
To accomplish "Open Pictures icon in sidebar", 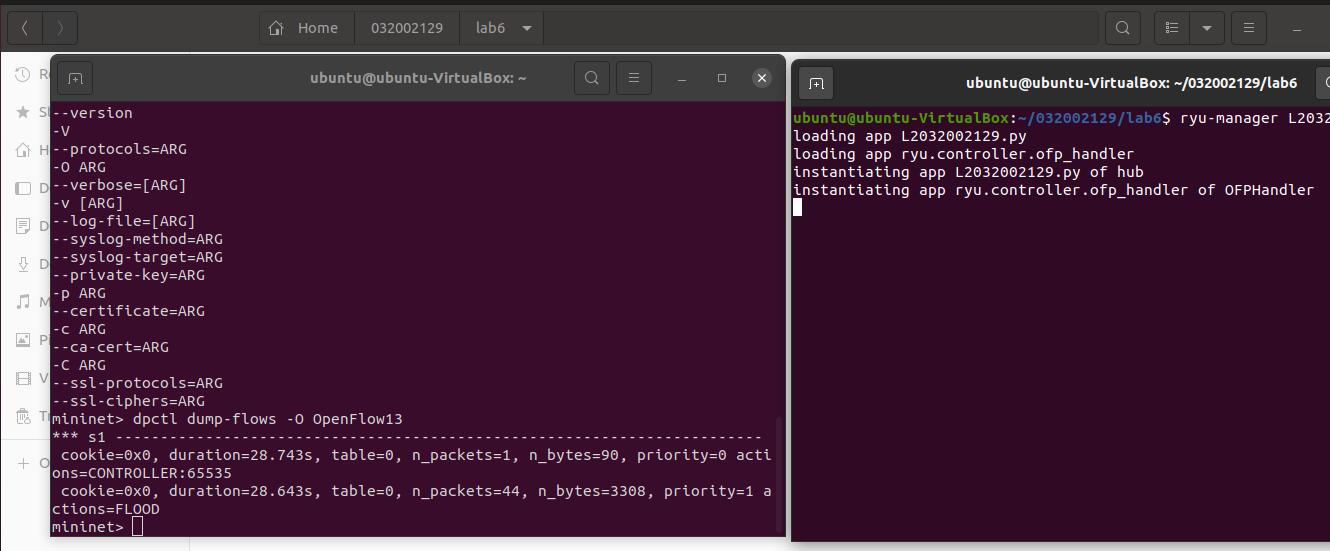I will tap(23, 340).
